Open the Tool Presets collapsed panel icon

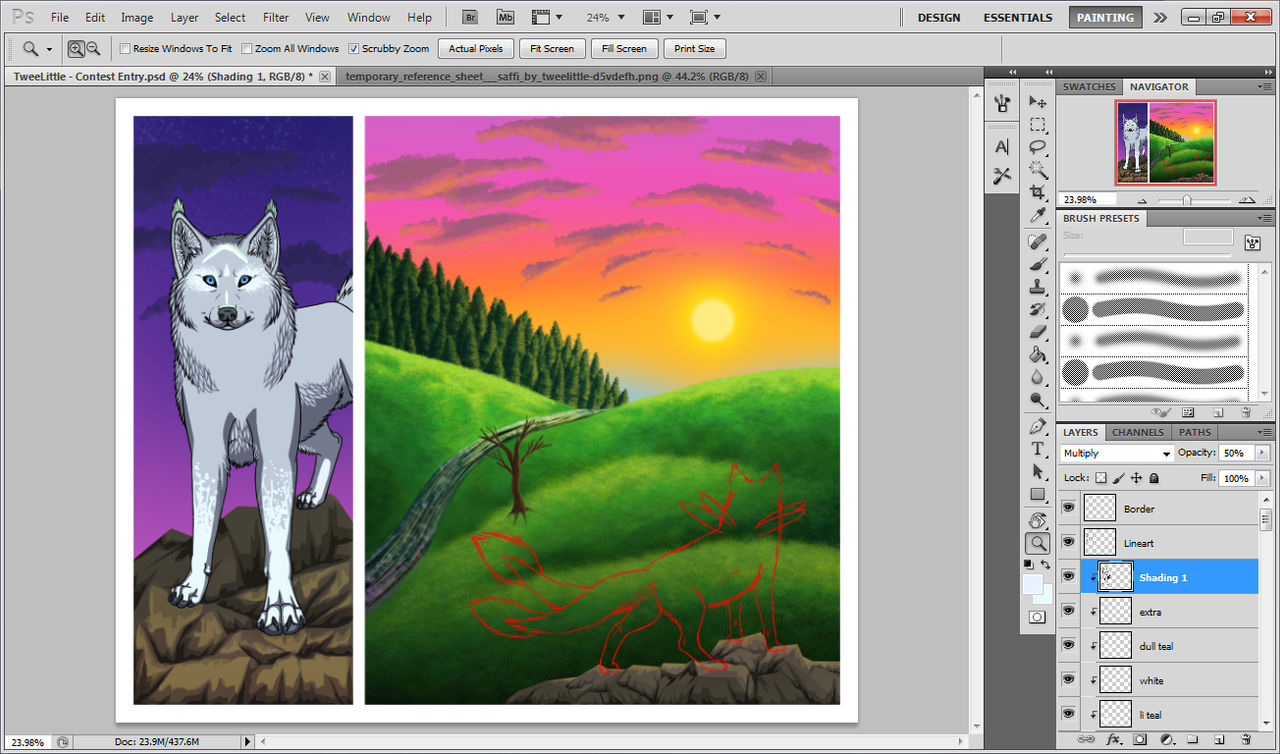(x=1002, y=177)
